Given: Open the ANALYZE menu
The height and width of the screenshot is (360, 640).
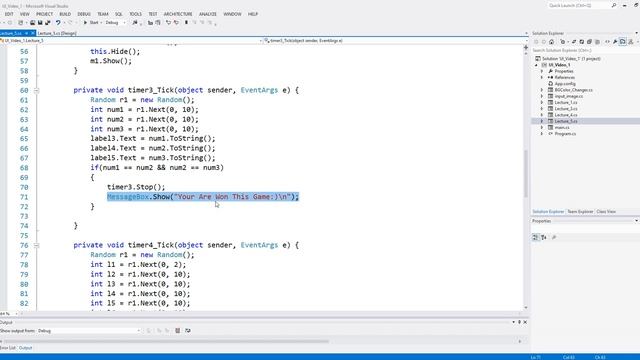Looking at the screenshot, I should (x=208, y=14).
